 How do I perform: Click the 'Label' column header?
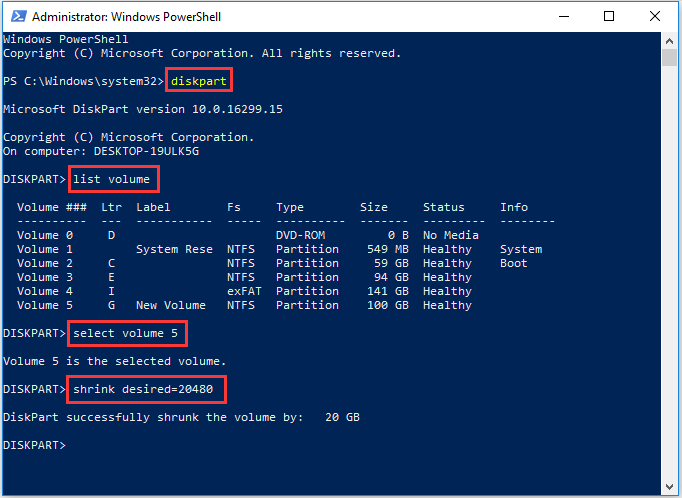(153, 207)
